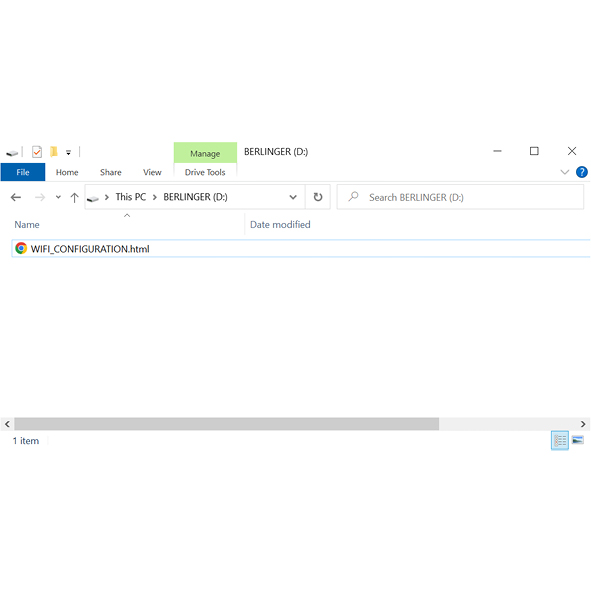Open the File menu tab
This screenshot has width=591, height=591.
23,172
